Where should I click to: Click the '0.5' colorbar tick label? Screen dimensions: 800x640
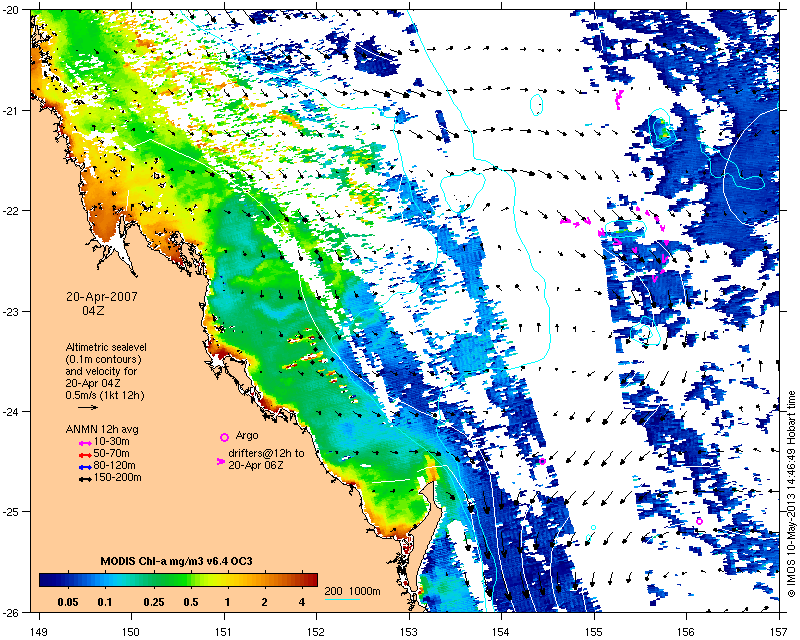[191, 602]
